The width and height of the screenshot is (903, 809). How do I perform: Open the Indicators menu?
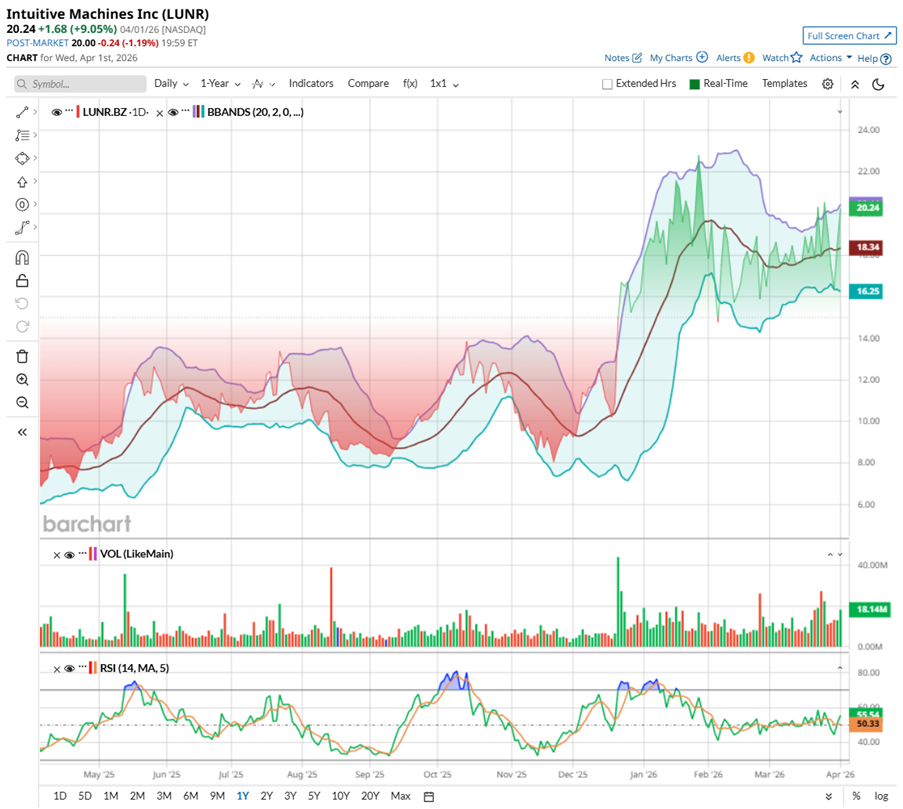pos(311,83)
